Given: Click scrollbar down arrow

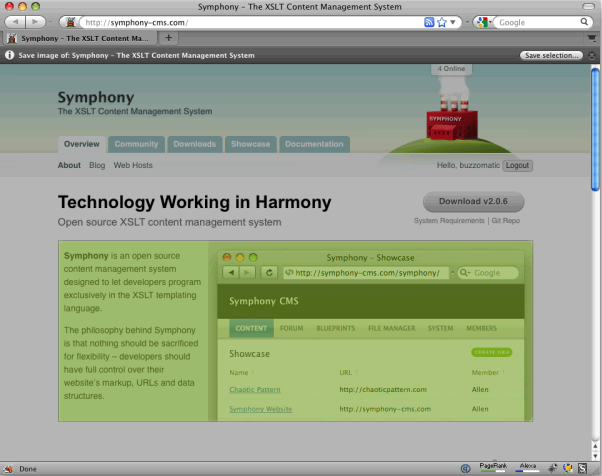Looking at the screenshot, I should pyautogui.click(x=595, y=456).
